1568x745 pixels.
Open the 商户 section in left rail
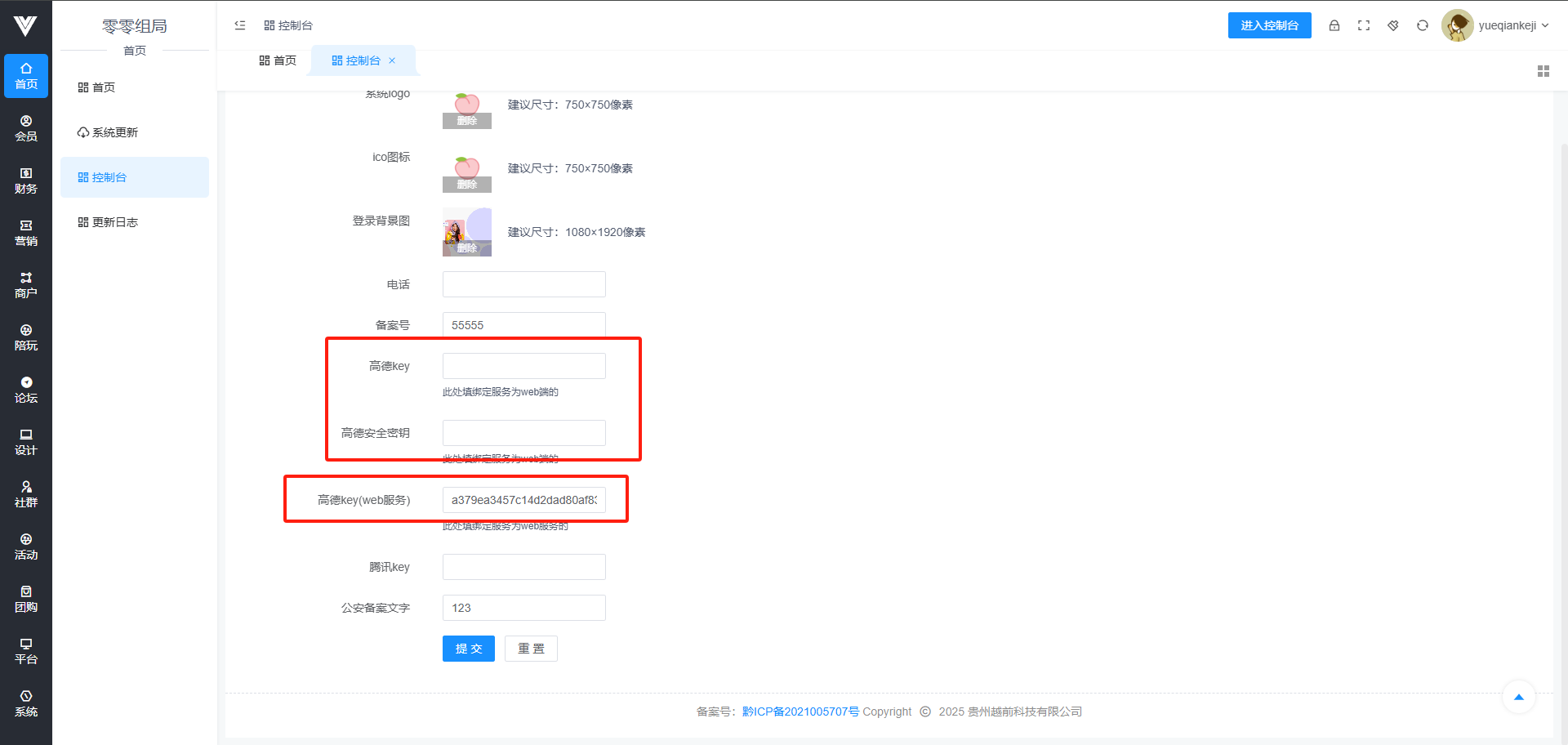[26, 285]
